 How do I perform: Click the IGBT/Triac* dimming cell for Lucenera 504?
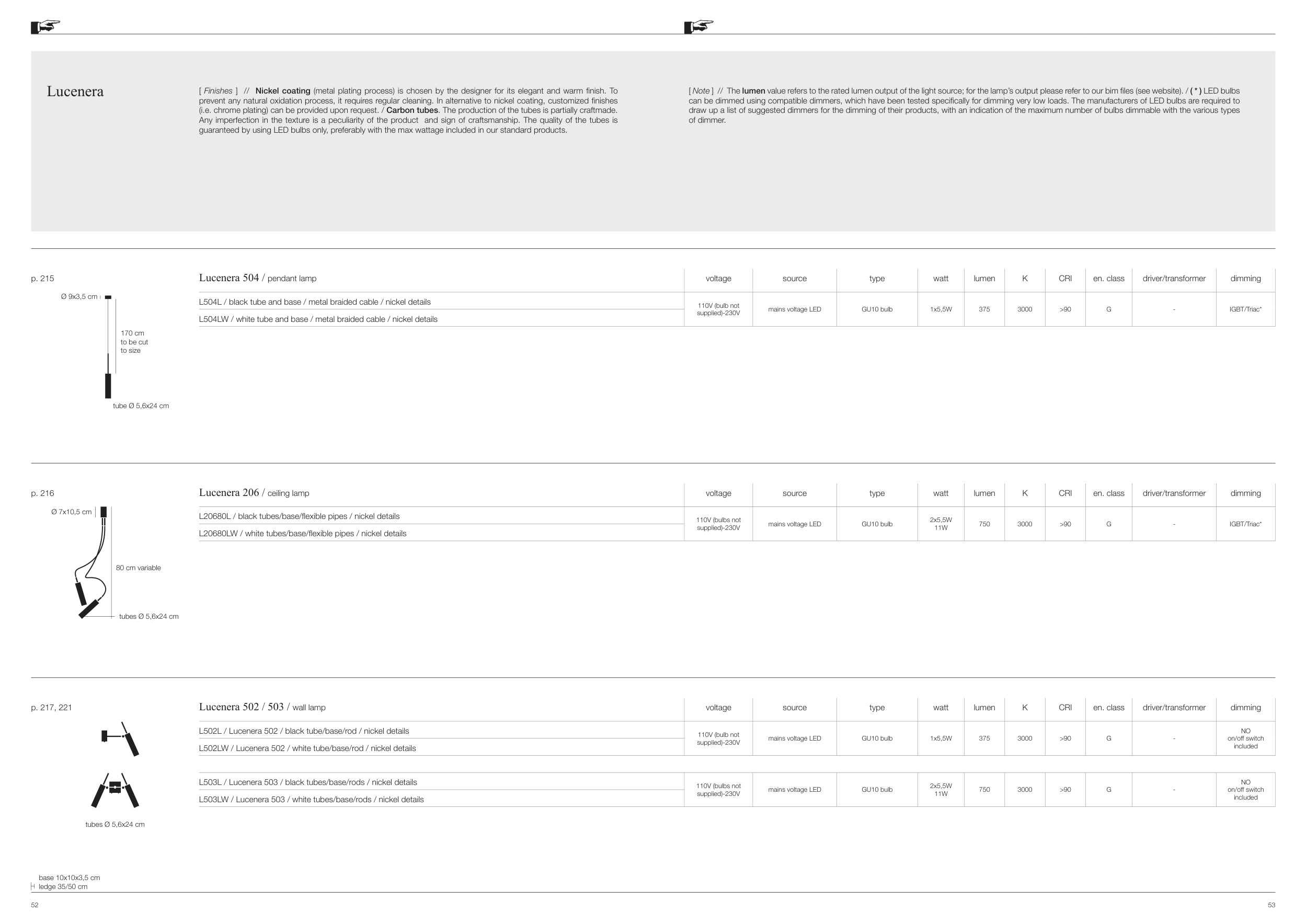[x=1245, y=309]
